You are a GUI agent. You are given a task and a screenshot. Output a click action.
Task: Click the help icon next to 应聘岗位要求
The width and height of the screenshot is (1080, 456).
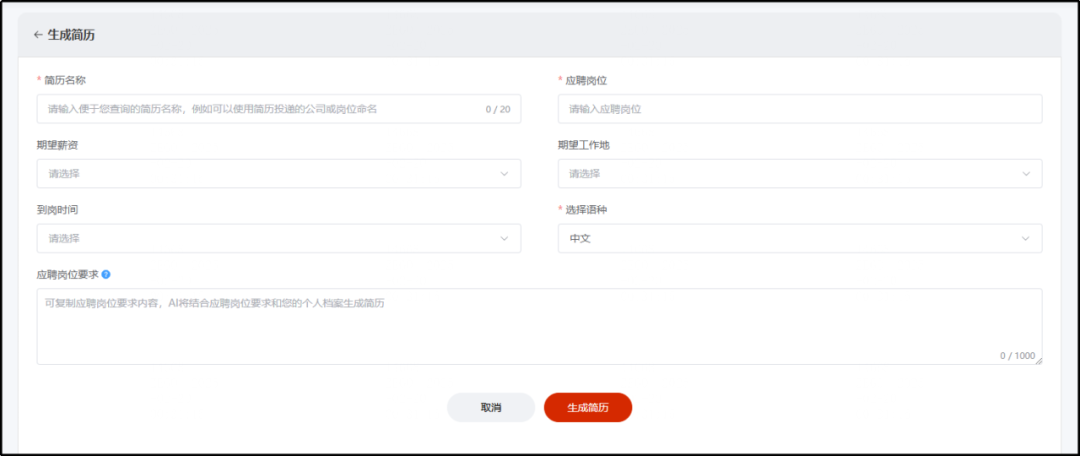tap(106, 274)
